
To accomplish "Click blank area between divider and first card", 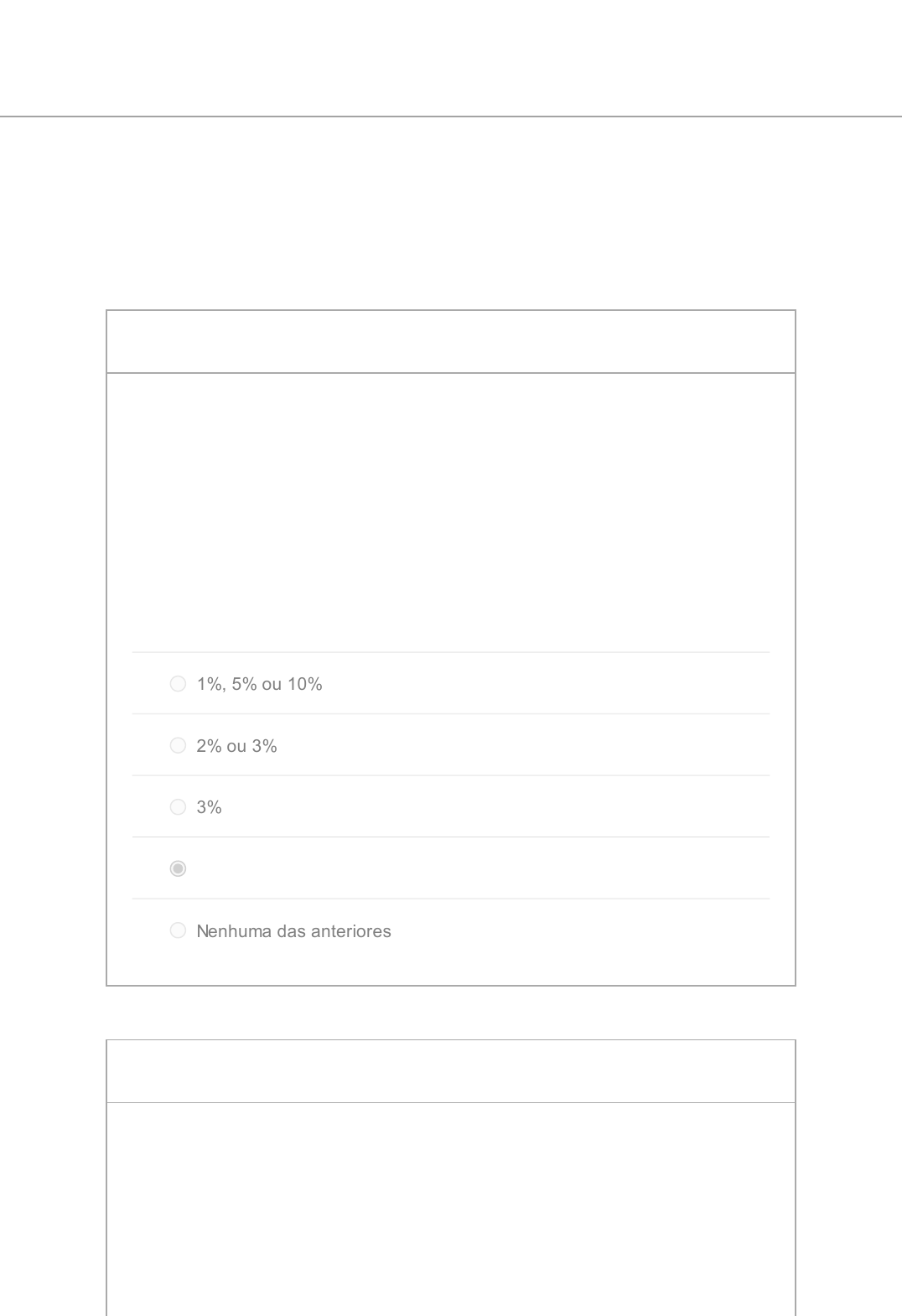I will 450,214.
